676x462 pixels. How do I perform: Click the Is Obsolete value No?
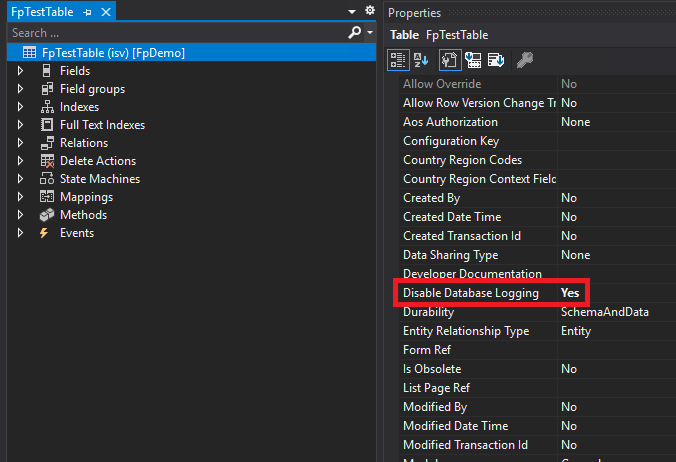click(x=569, y=369)
